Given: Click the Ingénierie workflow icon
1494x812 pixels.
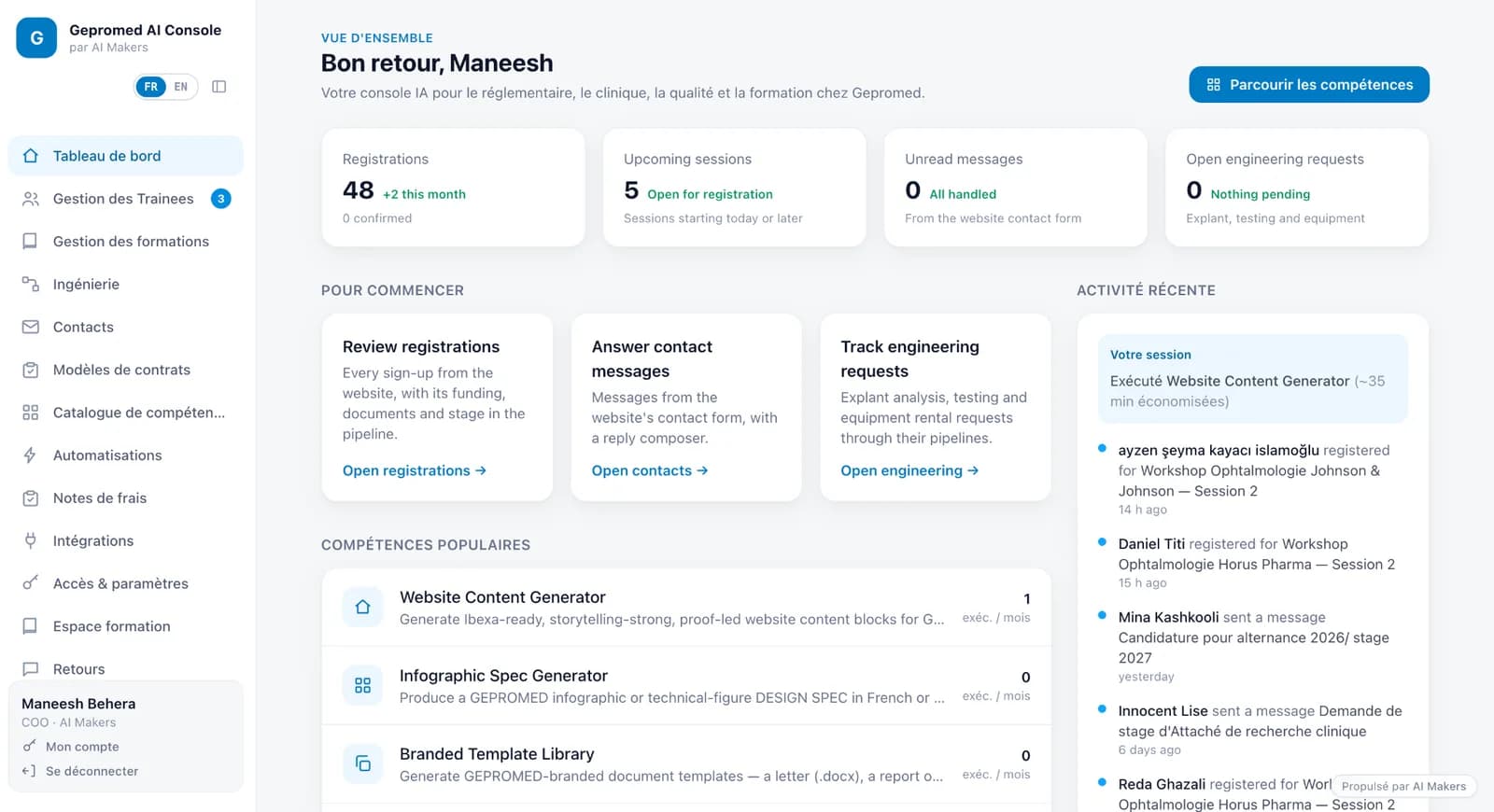Looking at the screenshot, I should (31, 285).
